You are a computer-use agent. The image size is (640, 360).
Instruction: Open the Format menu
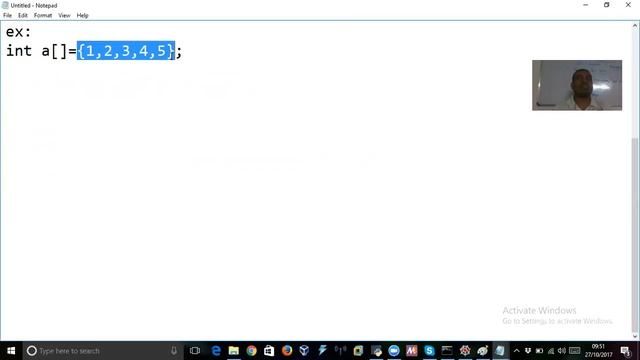point(43,16)
